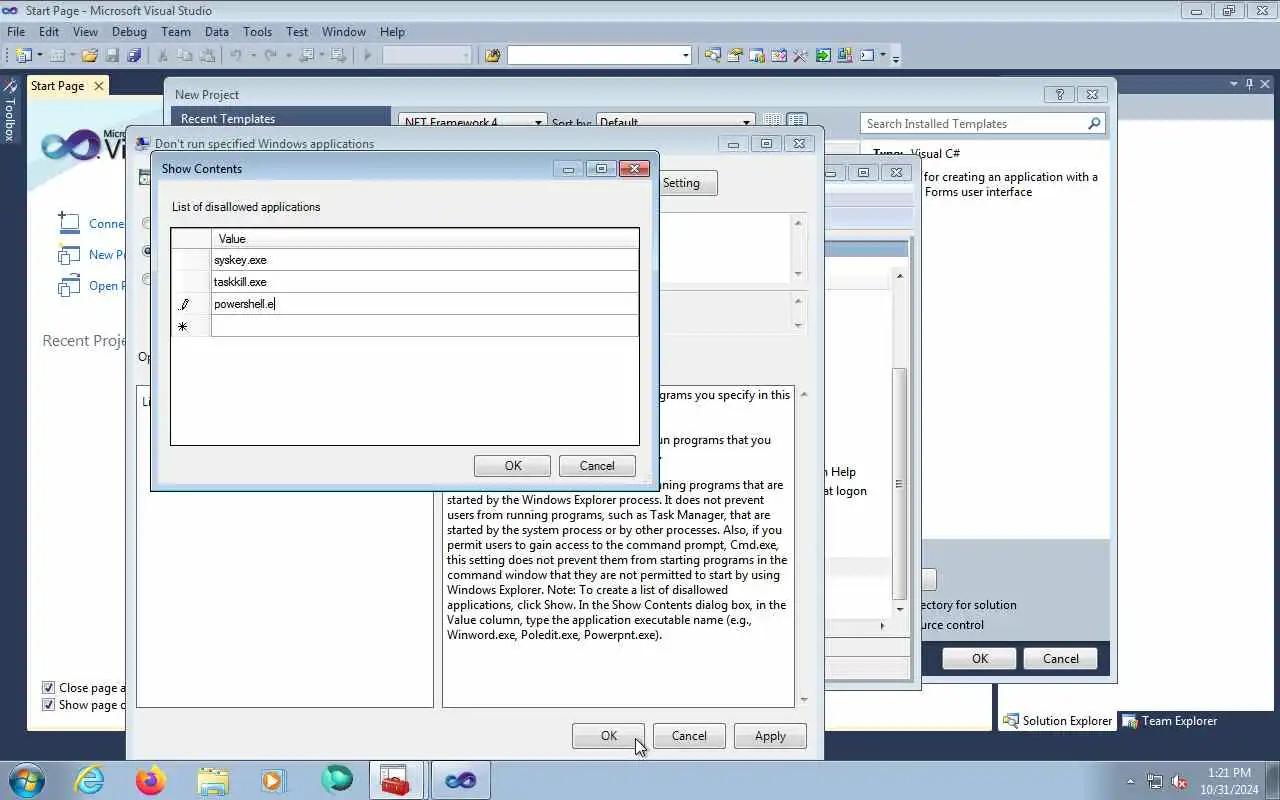Click OK in the policy setting dialog
The height and width of the screenshot is (800, 1280).
pyautogui.click(x=609, y=736)
